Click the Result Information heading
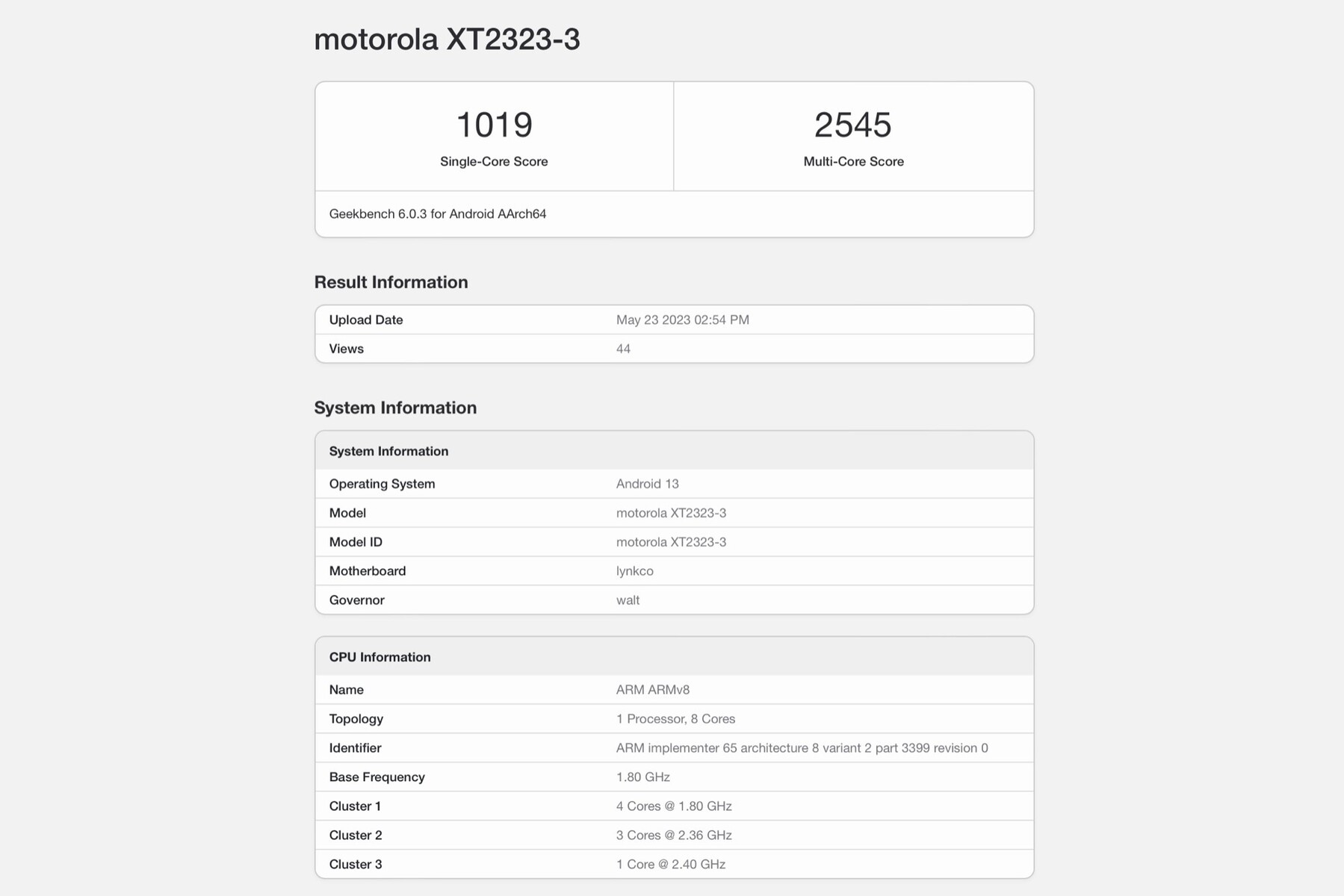 pyautogui.click(x=391, y=282)
